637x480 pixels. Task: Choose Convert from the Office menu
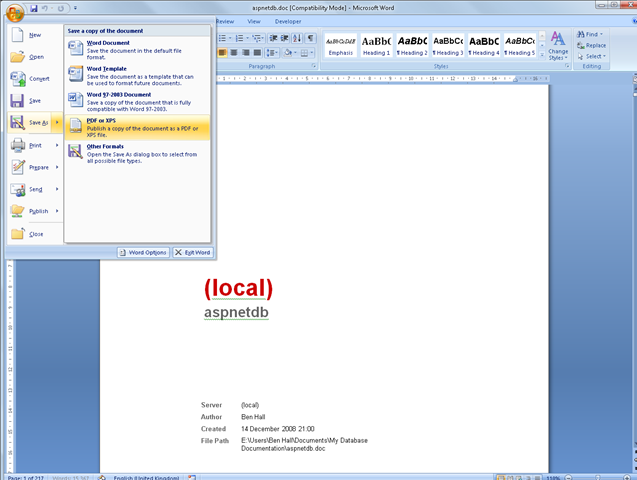[35, 79]
